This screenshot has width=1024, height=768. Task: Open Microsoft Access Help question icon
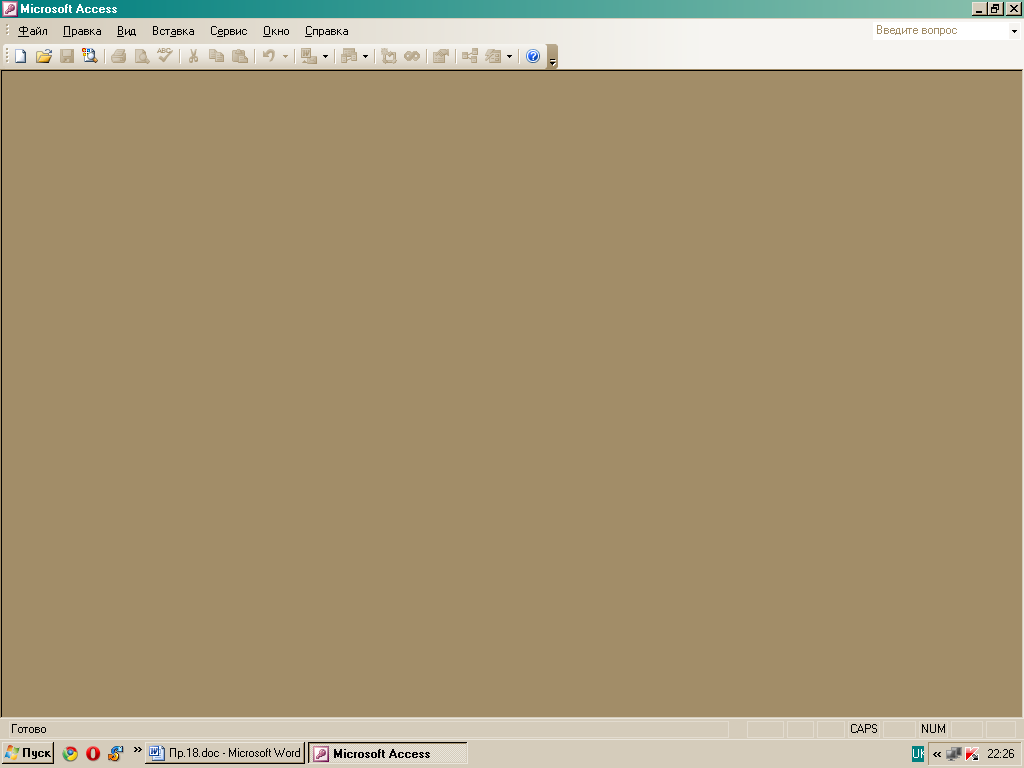(533, 56)
